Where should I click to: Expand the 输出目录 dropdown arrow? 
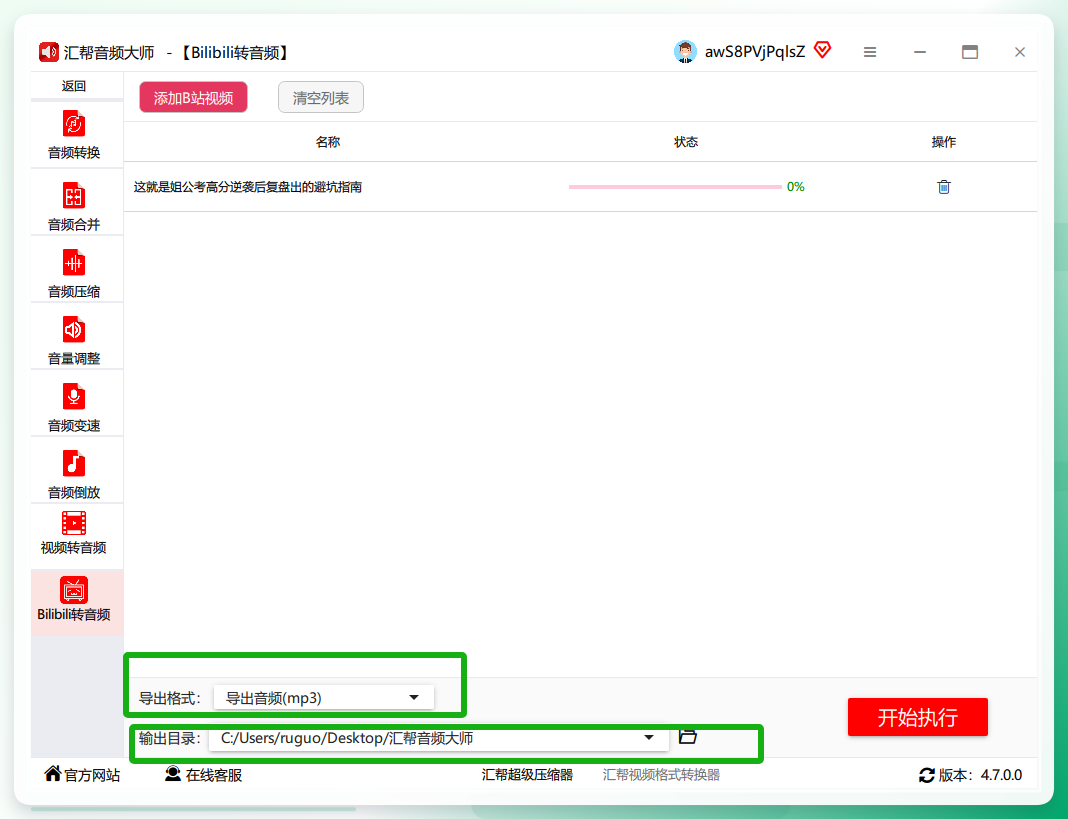(648, 737)
